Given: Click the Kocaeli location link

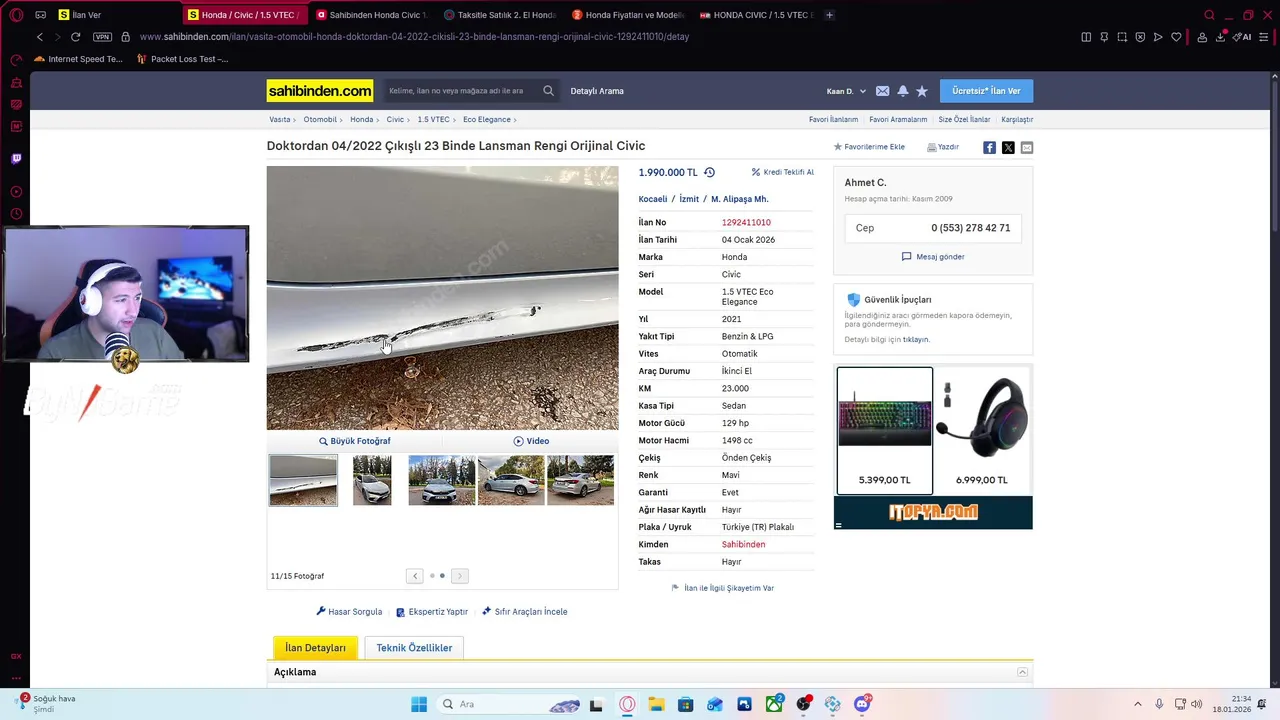Looking at the screenshot, I should pos(653,199).
